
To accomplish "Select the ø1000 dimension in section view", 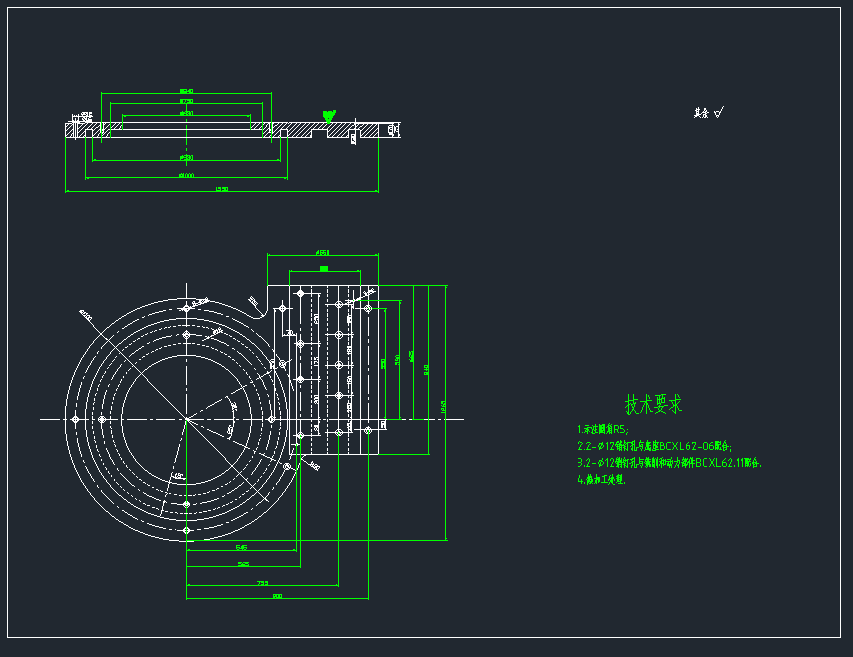I will [x=186, y=175].
